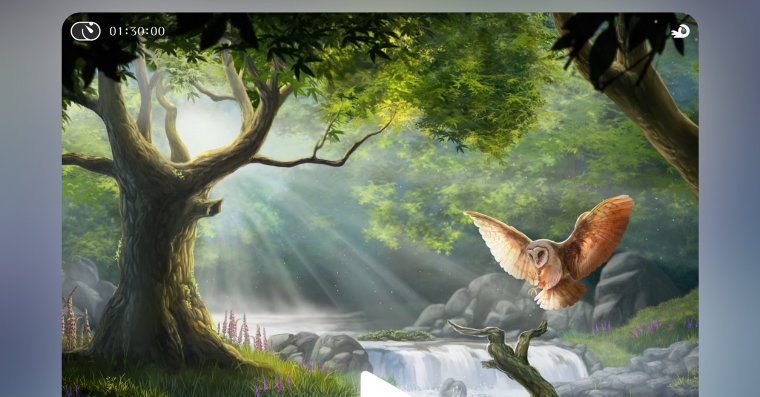
Task: Open the sleep timer icon
Action: 86,32
